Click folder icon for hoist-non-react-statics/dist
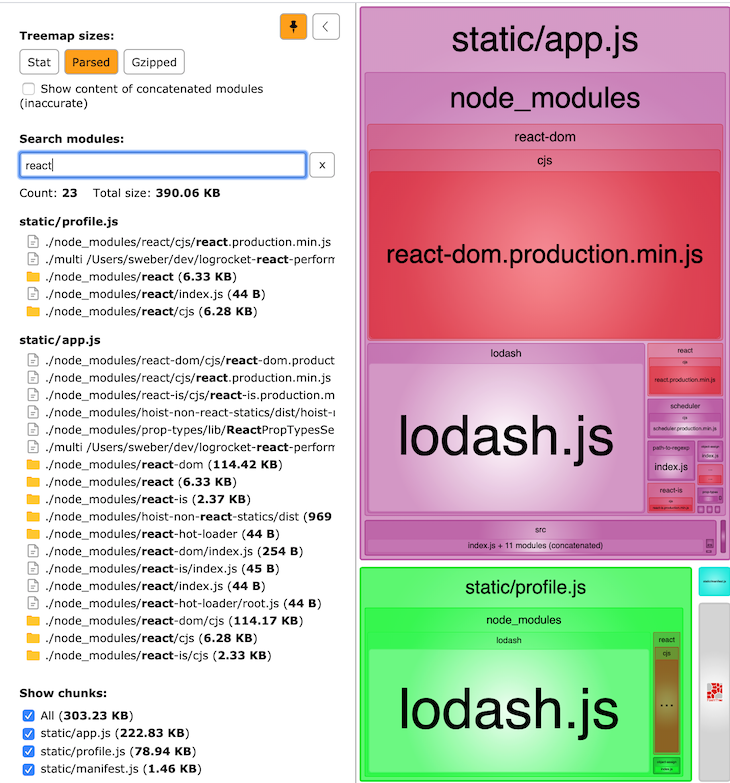Image resolution: width=730 pixels, height=783 pixels. (x=33, y=517)
